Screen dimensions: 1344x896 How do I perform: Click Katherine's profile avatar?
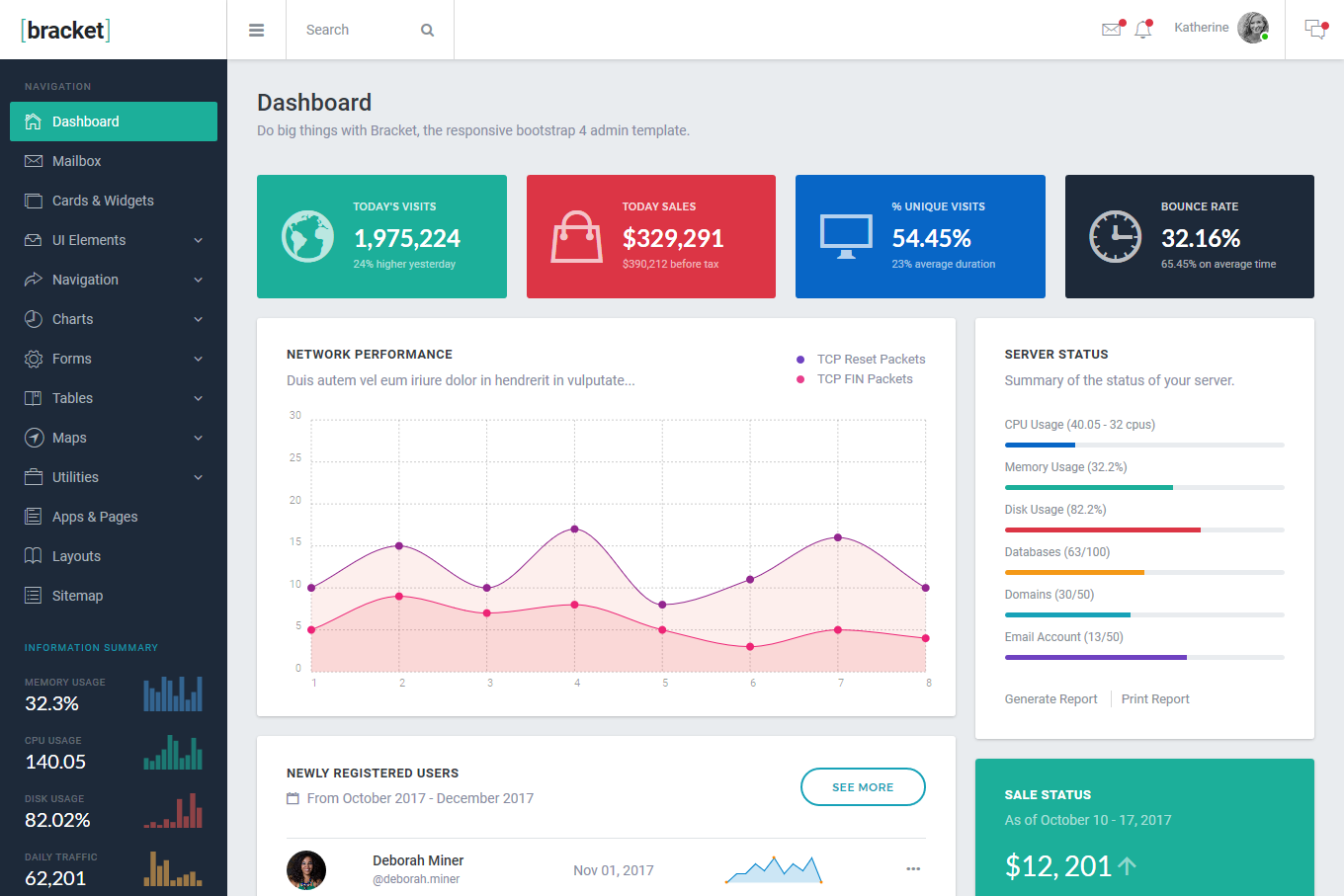(x=1253, y=28)
